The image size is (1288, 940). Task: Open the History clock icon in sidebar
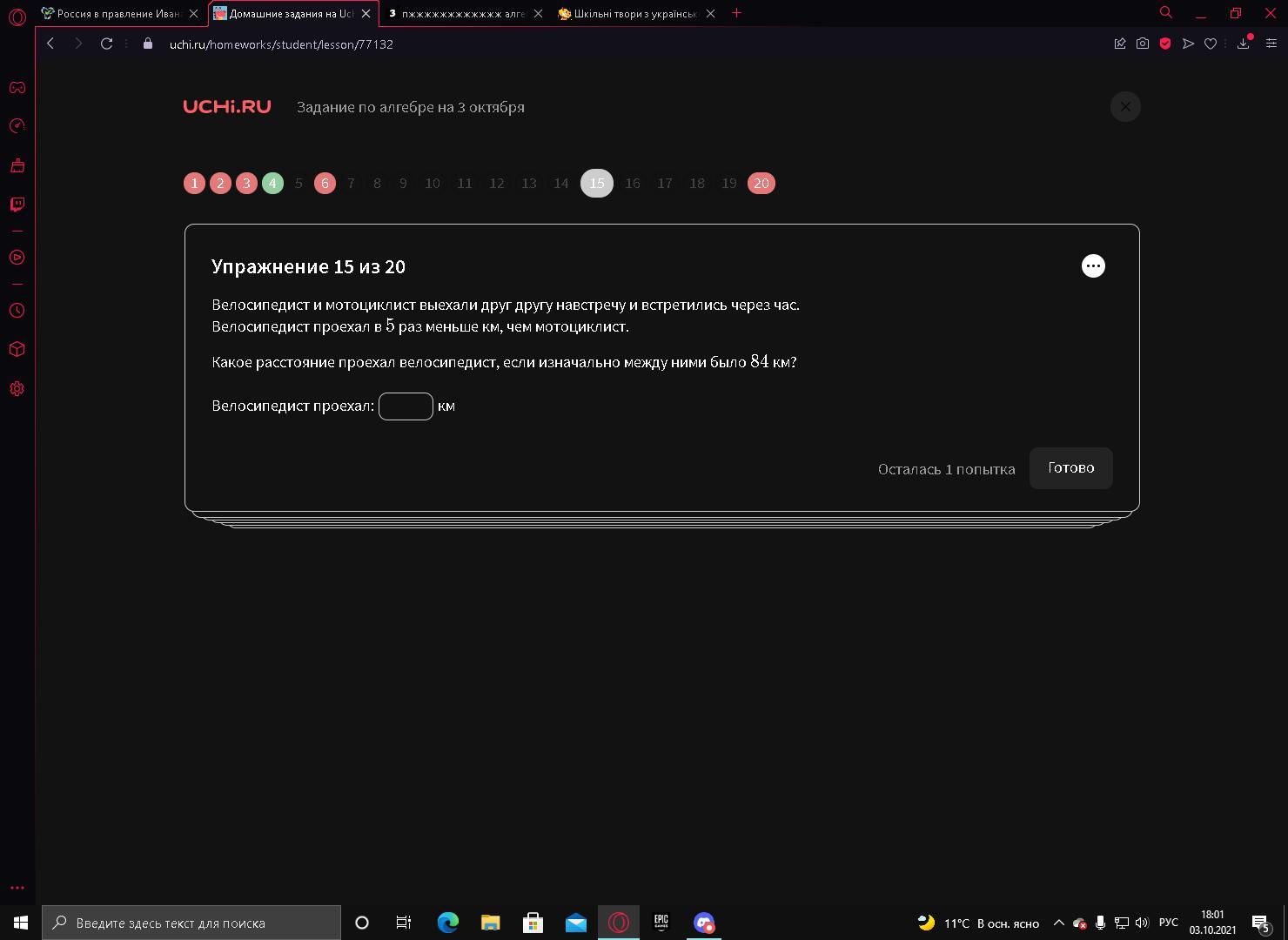tap(17, 311)
